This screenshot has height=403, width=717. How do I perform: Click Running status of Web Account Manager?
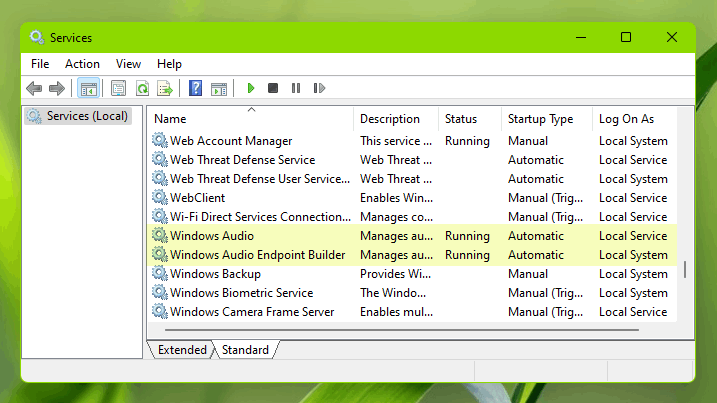click(467, 141)
